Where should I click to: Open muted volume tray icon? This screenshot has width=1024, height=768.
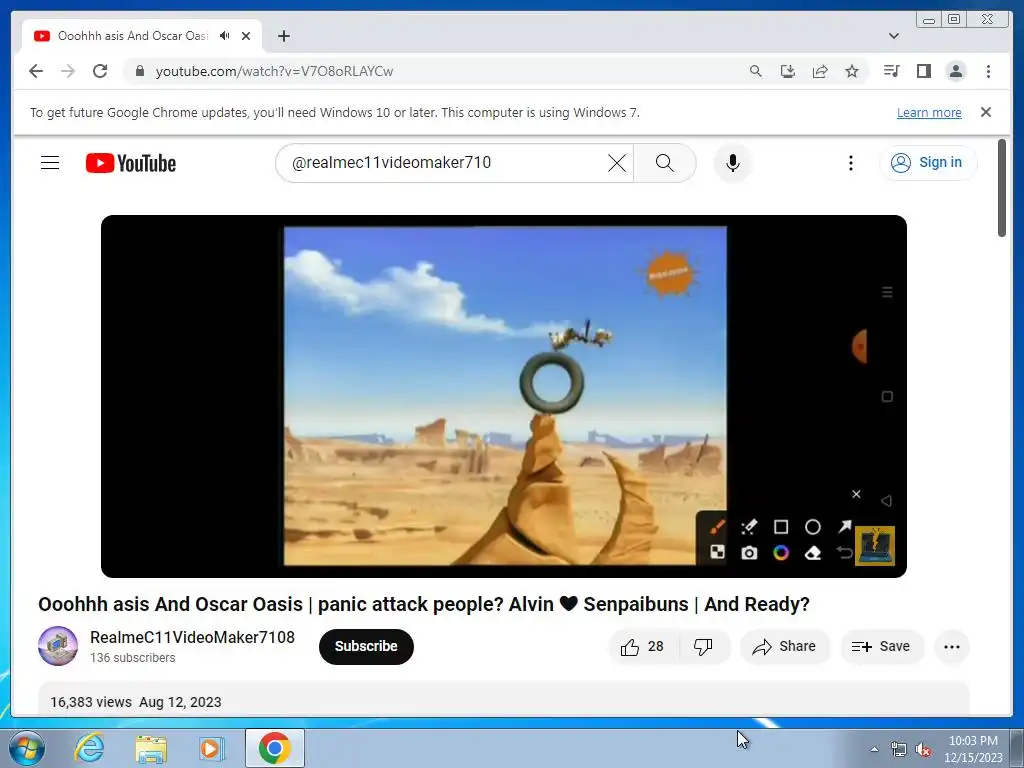[923, 750]
